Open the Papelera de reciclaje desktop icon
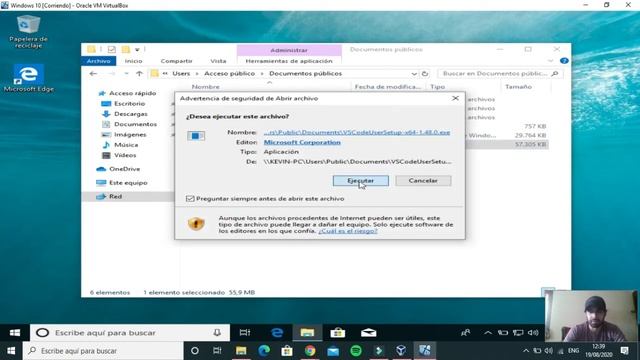 tap(28, 32)
